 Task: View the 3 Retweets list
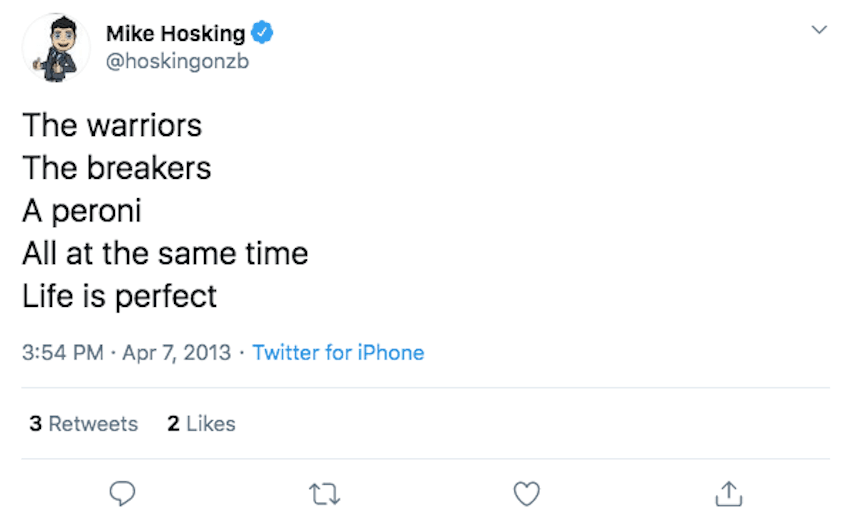(84, 424)
